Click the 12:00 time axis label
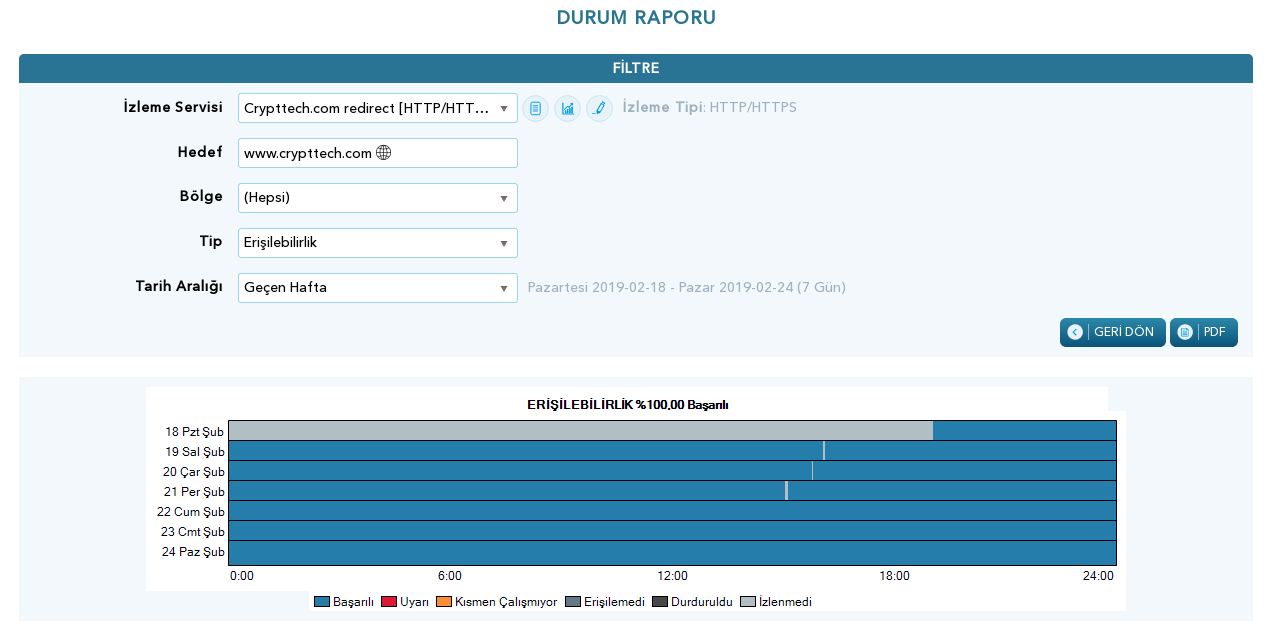1271x634 pixels. click(x=672, y=576)
